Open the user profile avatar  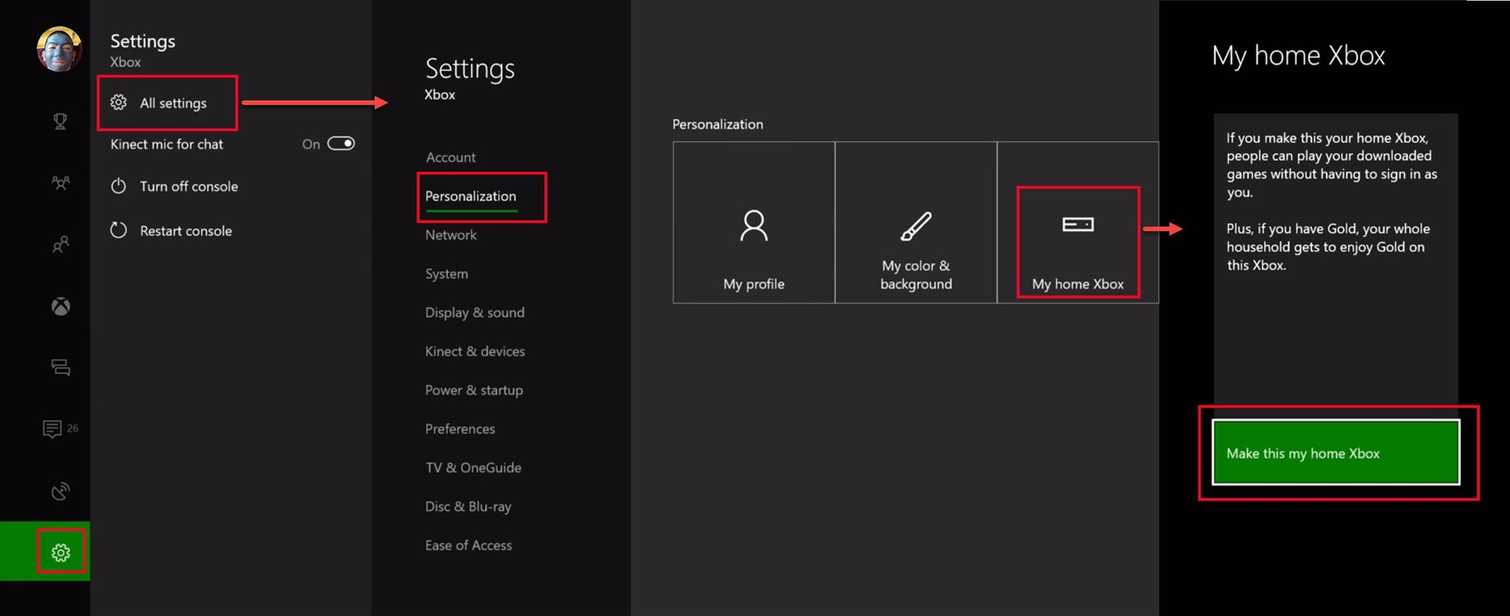pos(59,49)
